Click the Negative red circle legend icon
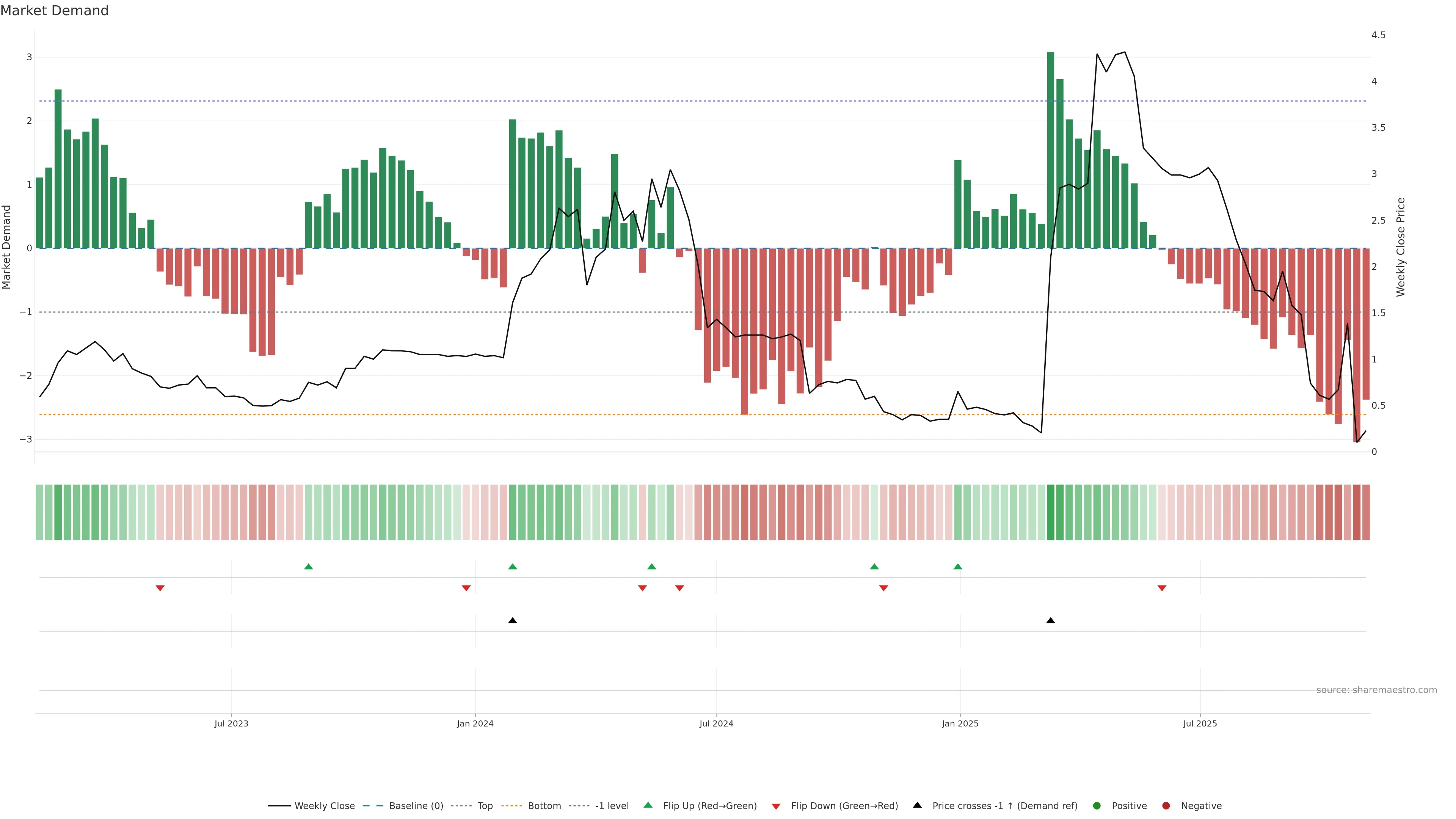The width and height of the screenshot is (1456, 819). point(1166,805)
